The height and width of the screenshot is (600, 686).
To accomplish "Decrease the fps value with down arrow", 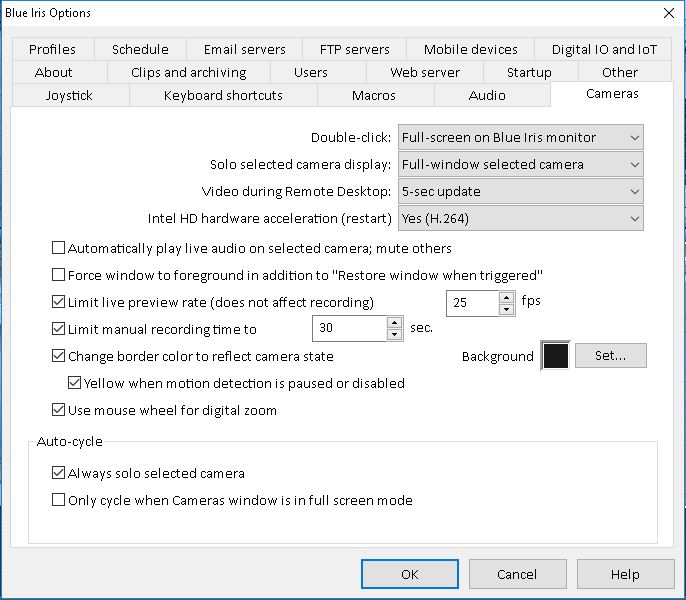I will [x=506, y=309].
